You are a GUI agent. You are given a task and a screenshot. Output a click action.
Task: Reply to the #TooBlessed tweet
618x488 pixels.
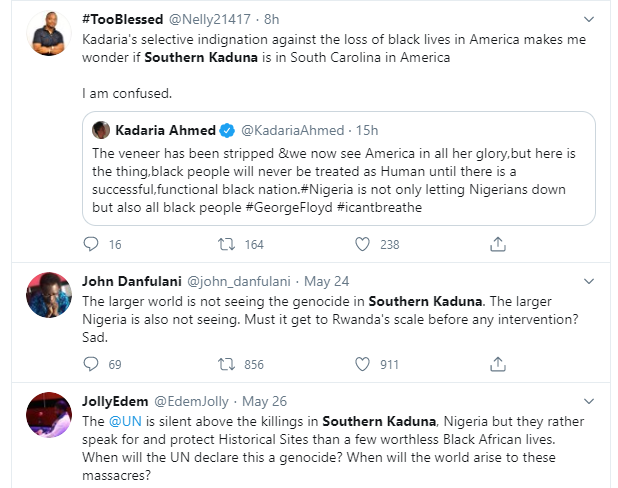coord(91,244)
